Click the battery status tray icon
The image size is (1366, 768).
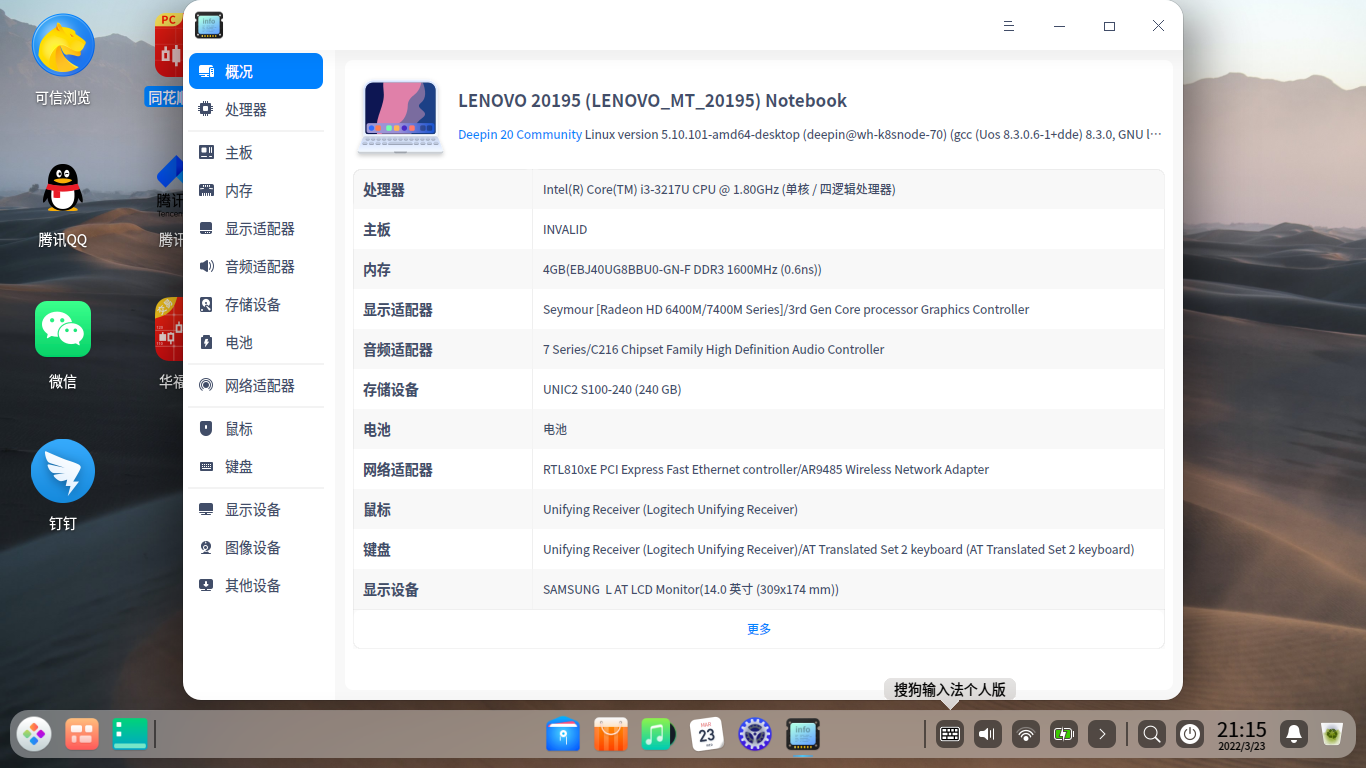1064,734
